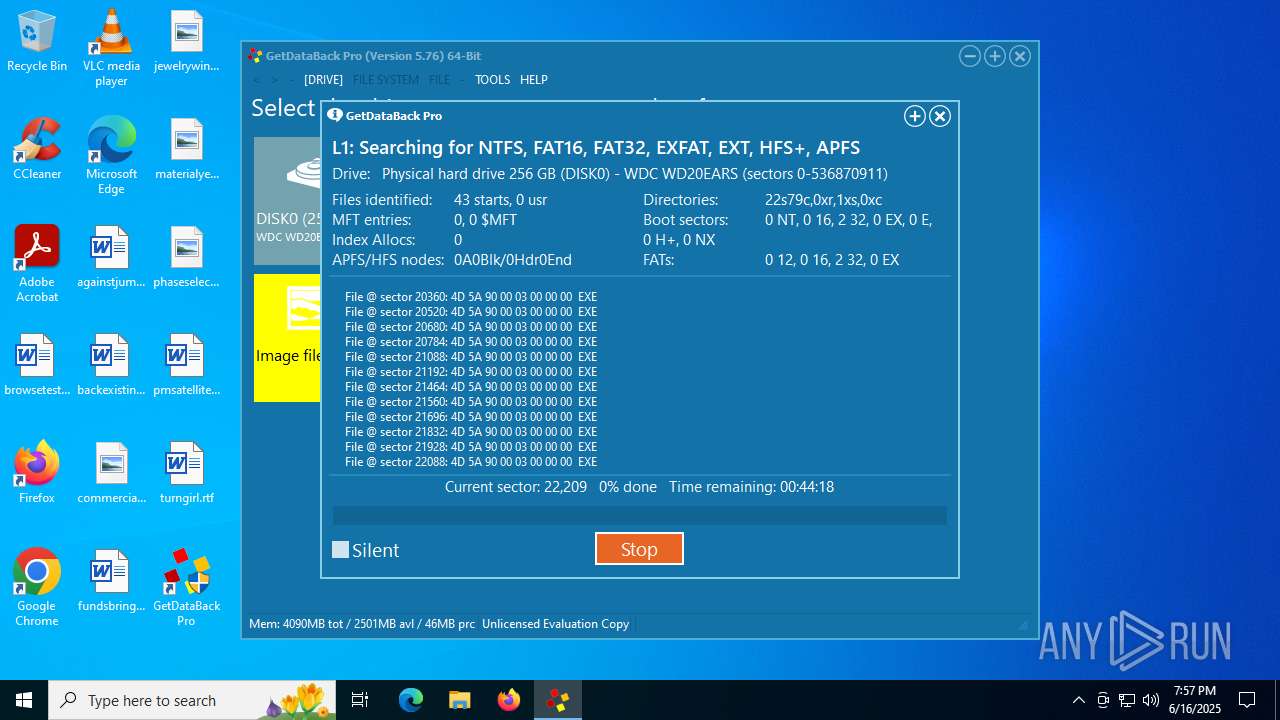Click the memory usage status text

pyautogui.click(x=362, y=624)
